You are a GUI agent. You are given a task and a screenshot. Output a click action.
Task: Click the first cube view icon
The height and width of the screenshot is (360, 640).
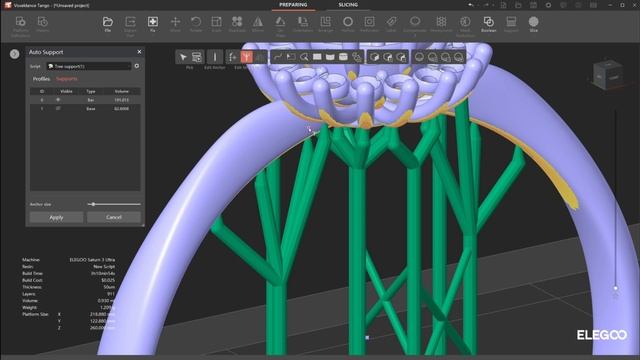click(374, 57)
